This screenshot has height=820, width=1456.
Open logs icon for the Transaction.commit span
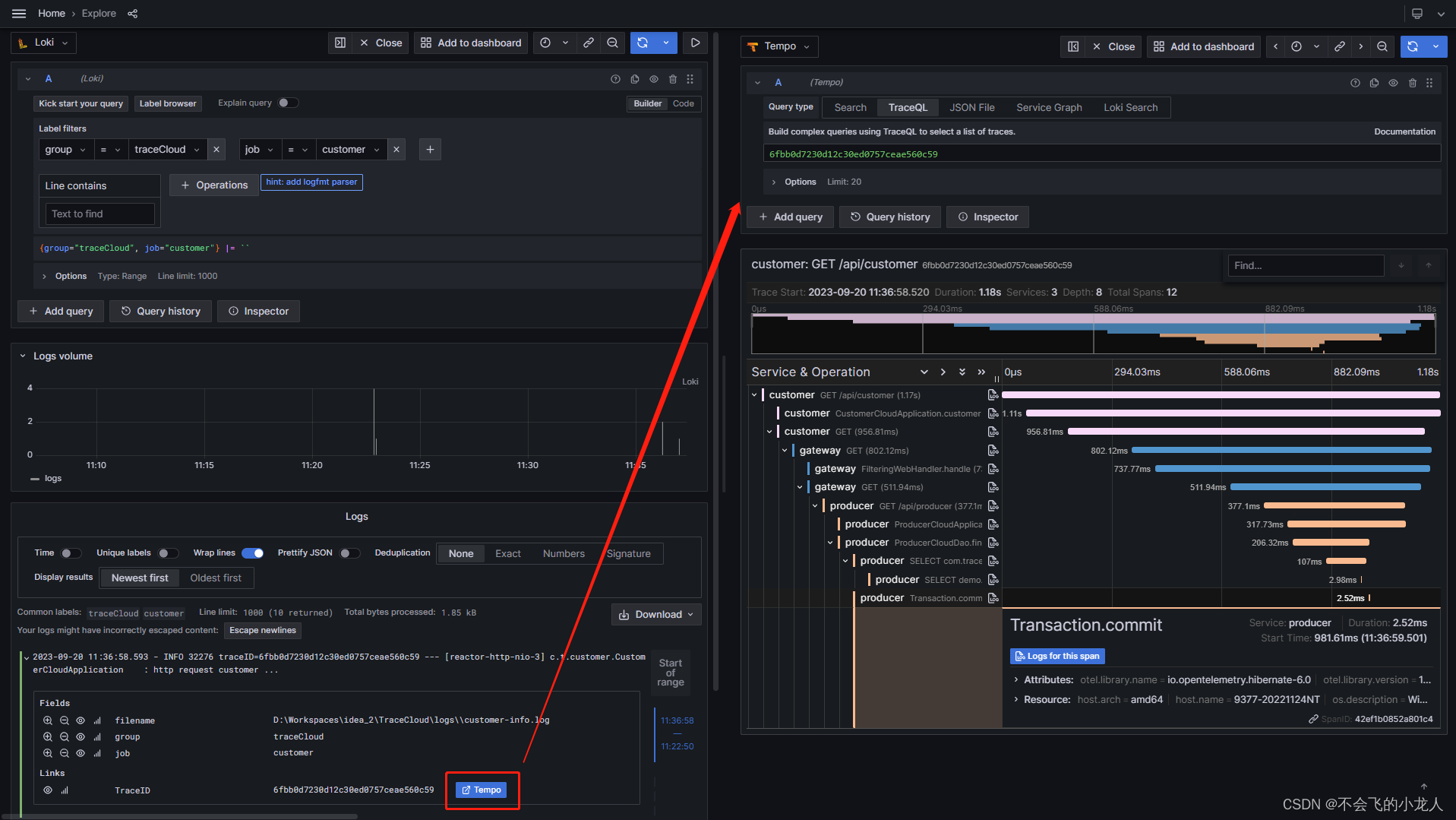point(993,597)
